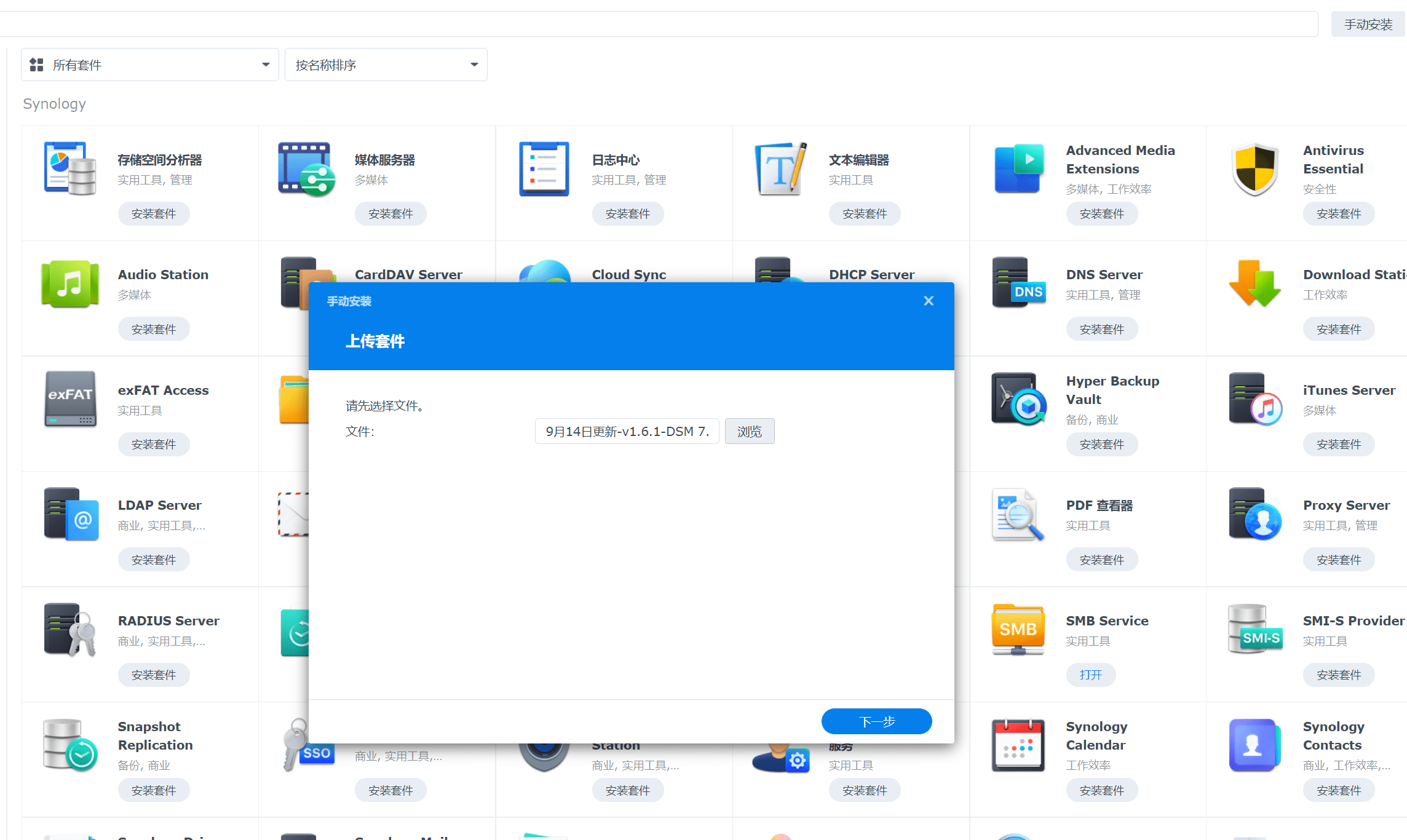Open Audio Station music icon
The image size is (1407, 840).
[x=70, y=283]
